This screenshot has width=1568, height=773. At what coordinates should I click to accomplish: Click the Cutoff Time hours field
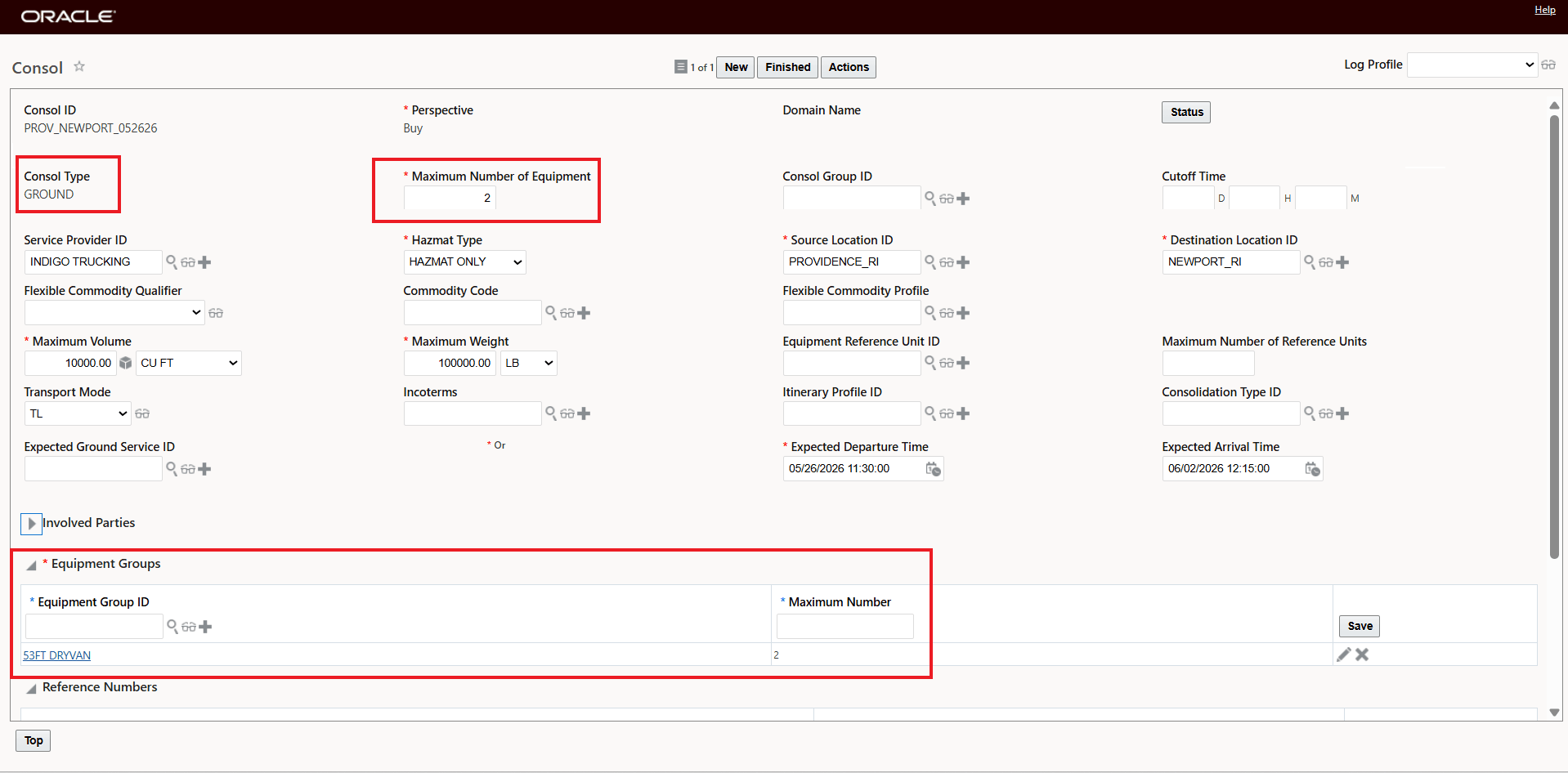point(1254,198)
